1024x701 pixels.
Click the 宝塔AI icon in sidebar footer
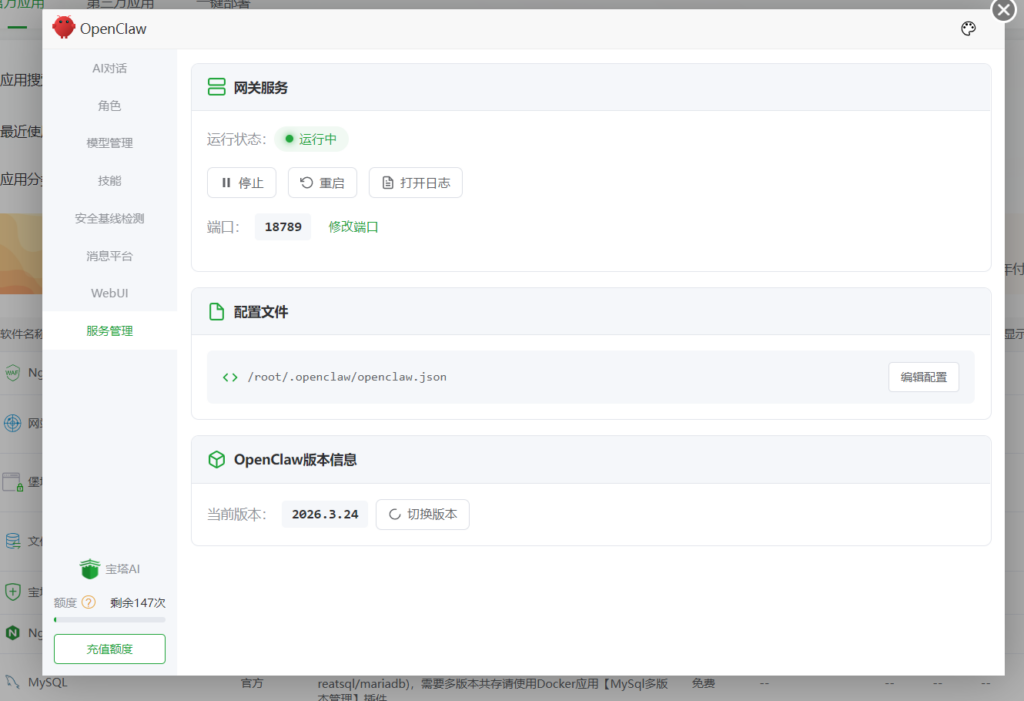pyautogui.click(x=89, y=568)
